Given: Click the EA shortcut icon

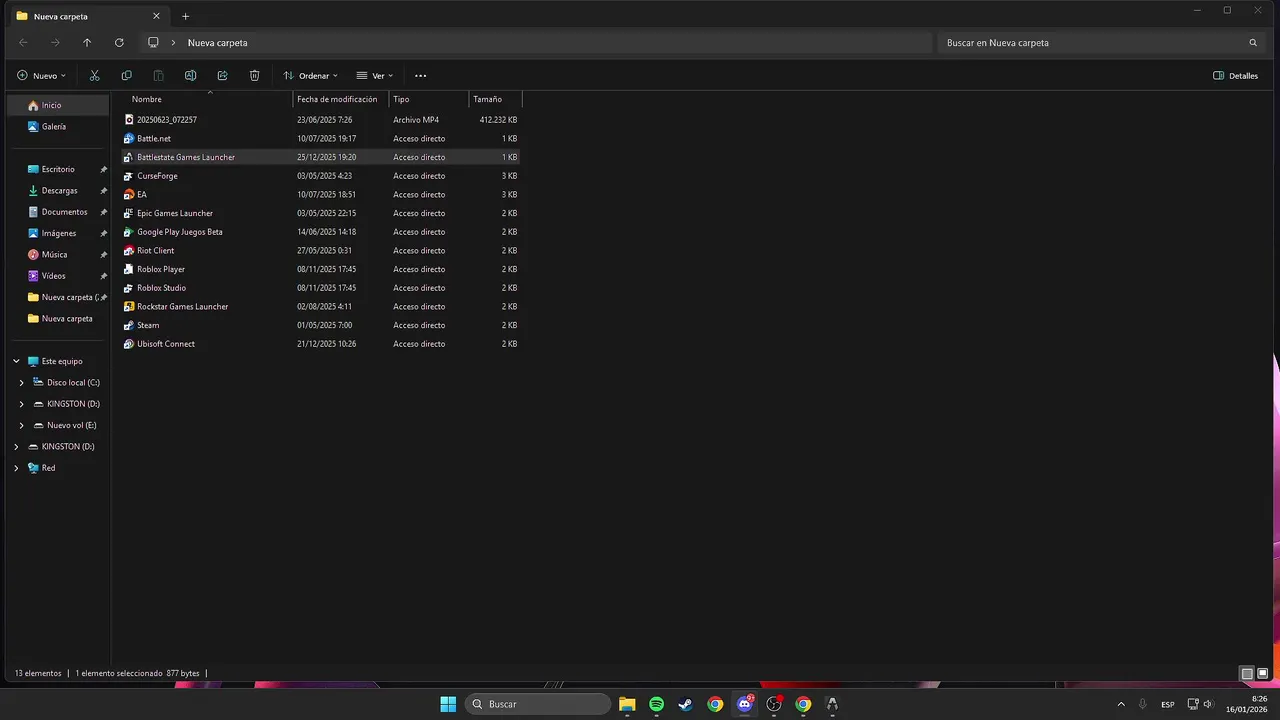Looking at the screenshot, I should pyautogui.click(x=129, y=194).
